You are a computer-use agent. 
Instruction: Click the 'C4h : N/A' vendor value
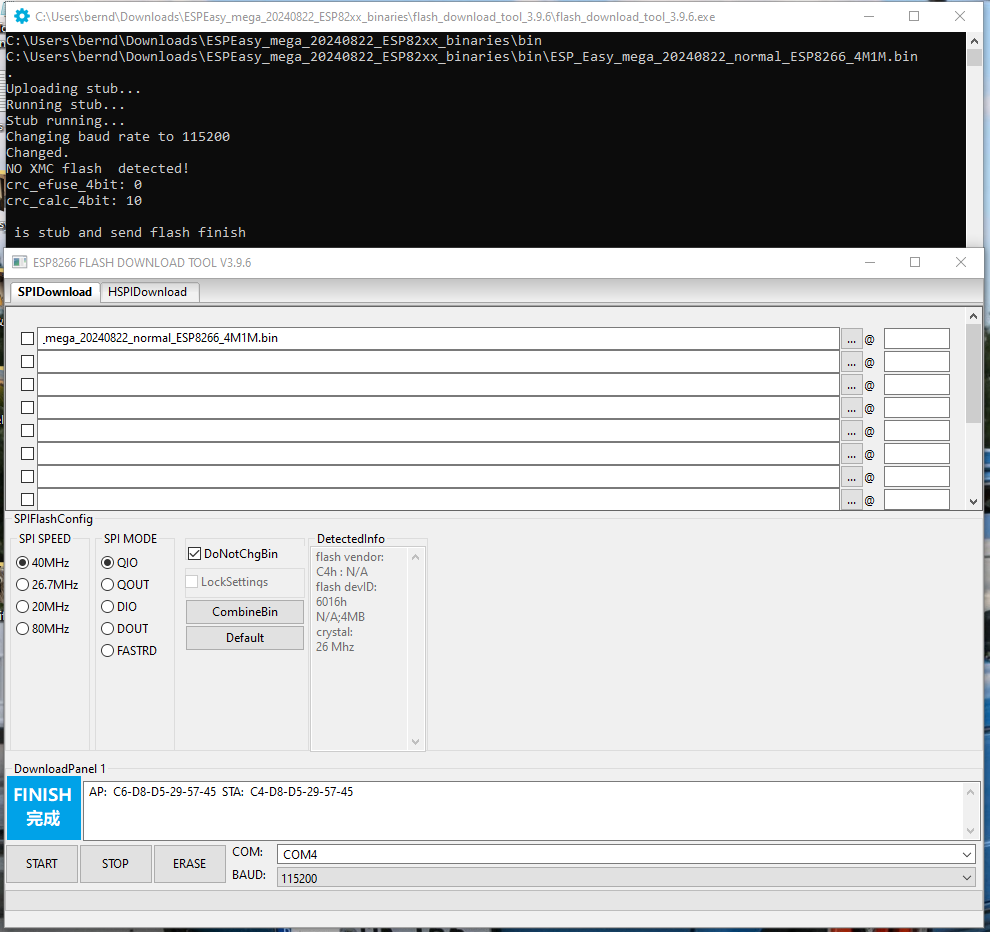342,572
